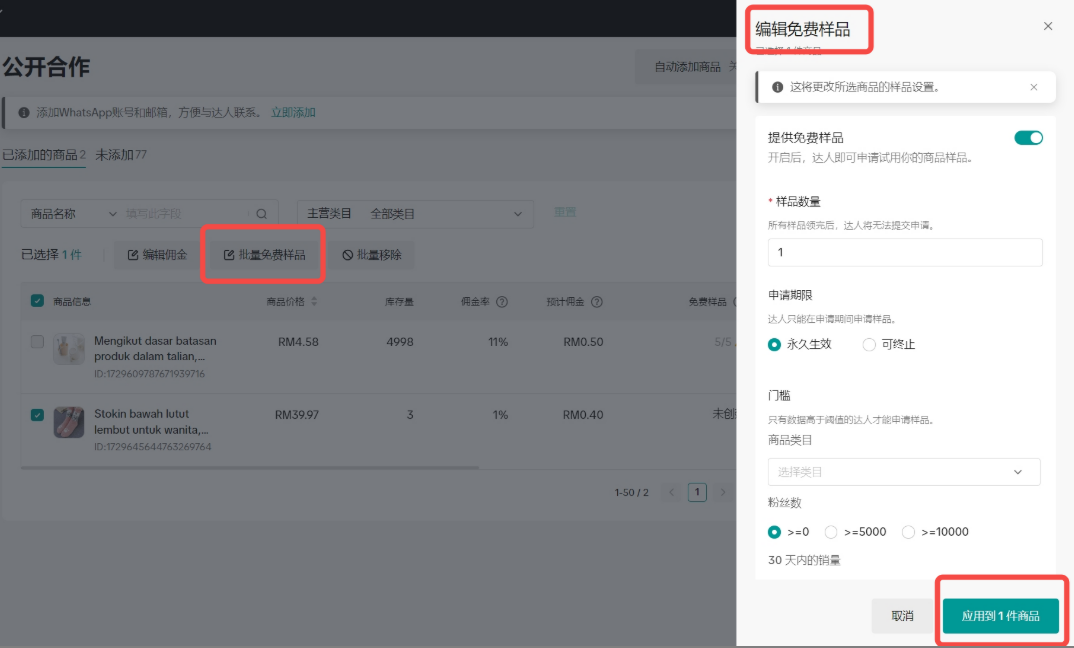Click the 立即添加 link

pos(294,112)
